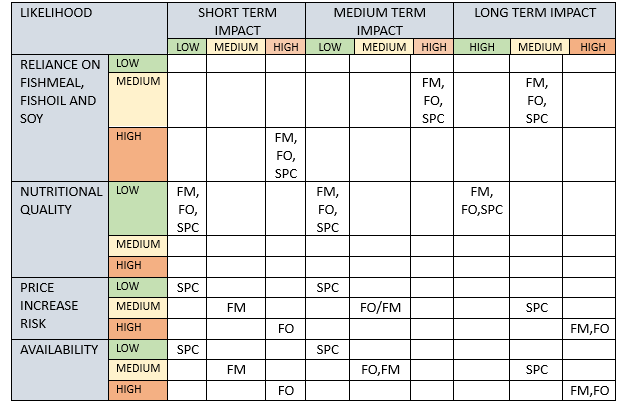Click green LOW cell under Short Term Impact
This screenshot has width=619, height=404.
pyautogui.click(x=187, y=47)
